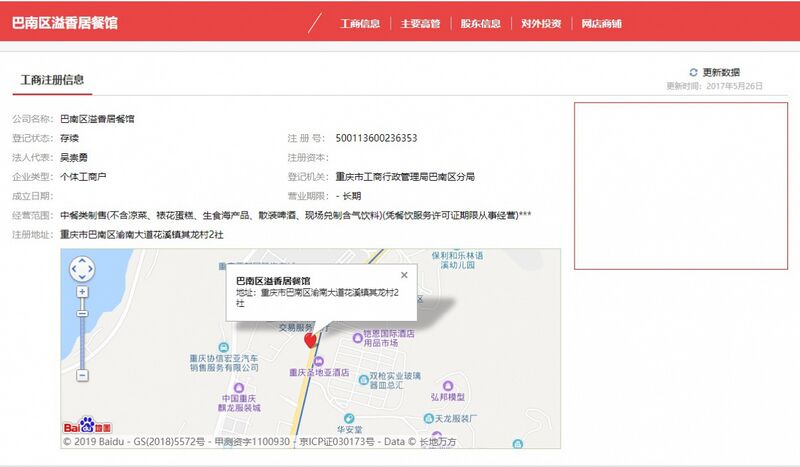The height and width of the screenshot is (467, 800).
Task: Click the business scope text 中餐类制售
Action: 83,215
